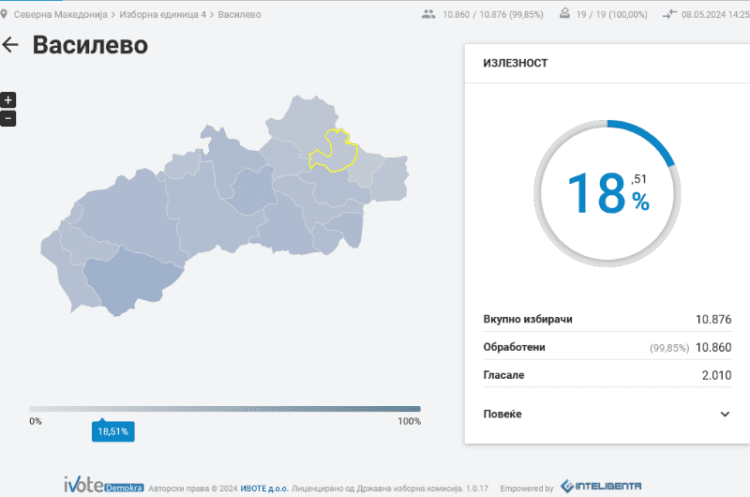Select Василево breadcrumb item
This screenshot has height=497, width=750.
tap(239, 15)
